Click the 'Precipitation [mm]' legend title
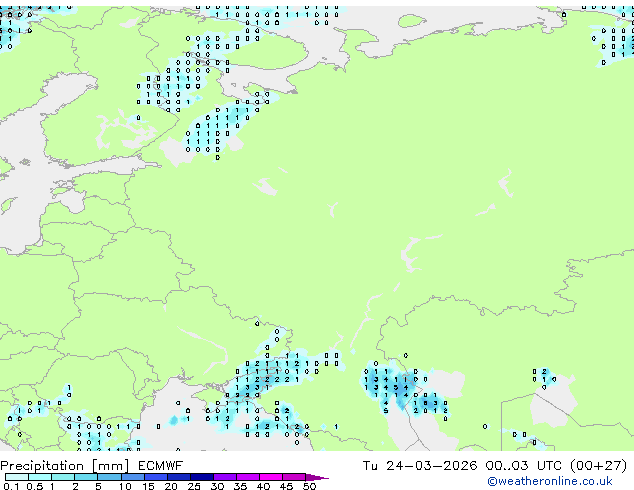Viewport: 634px width, 490px height. [x=65, y=466]
